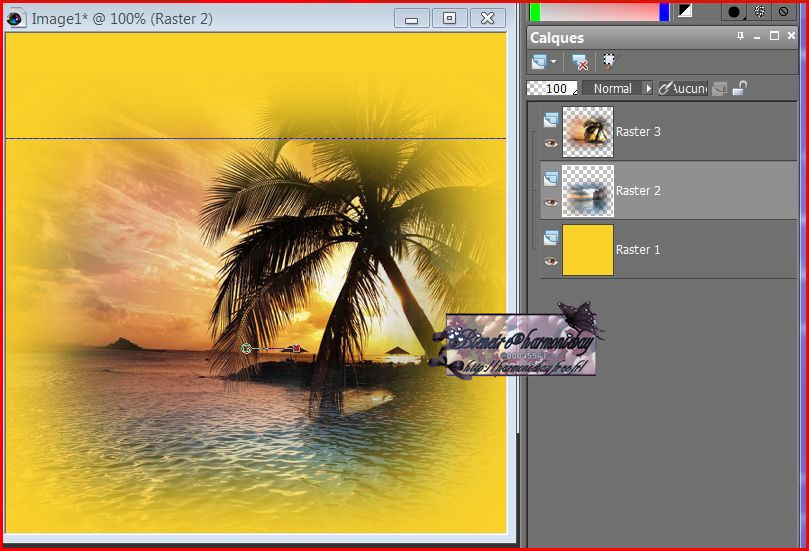Select the Raster 1 yellow thumbnail

pos(588,250)
